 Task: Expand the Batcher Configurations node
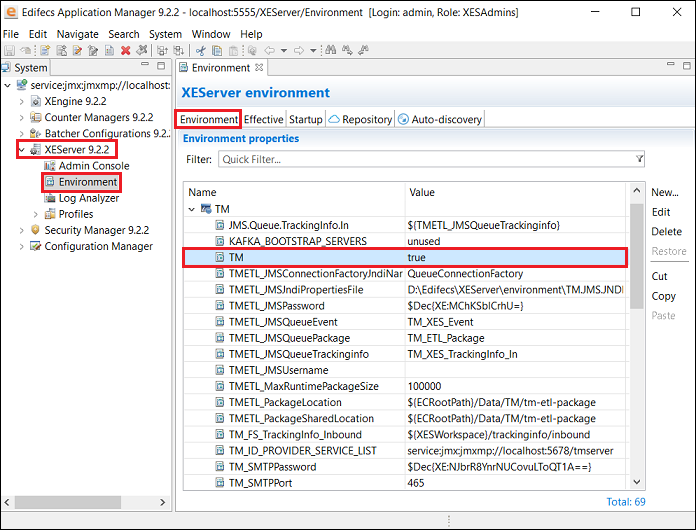22,134
